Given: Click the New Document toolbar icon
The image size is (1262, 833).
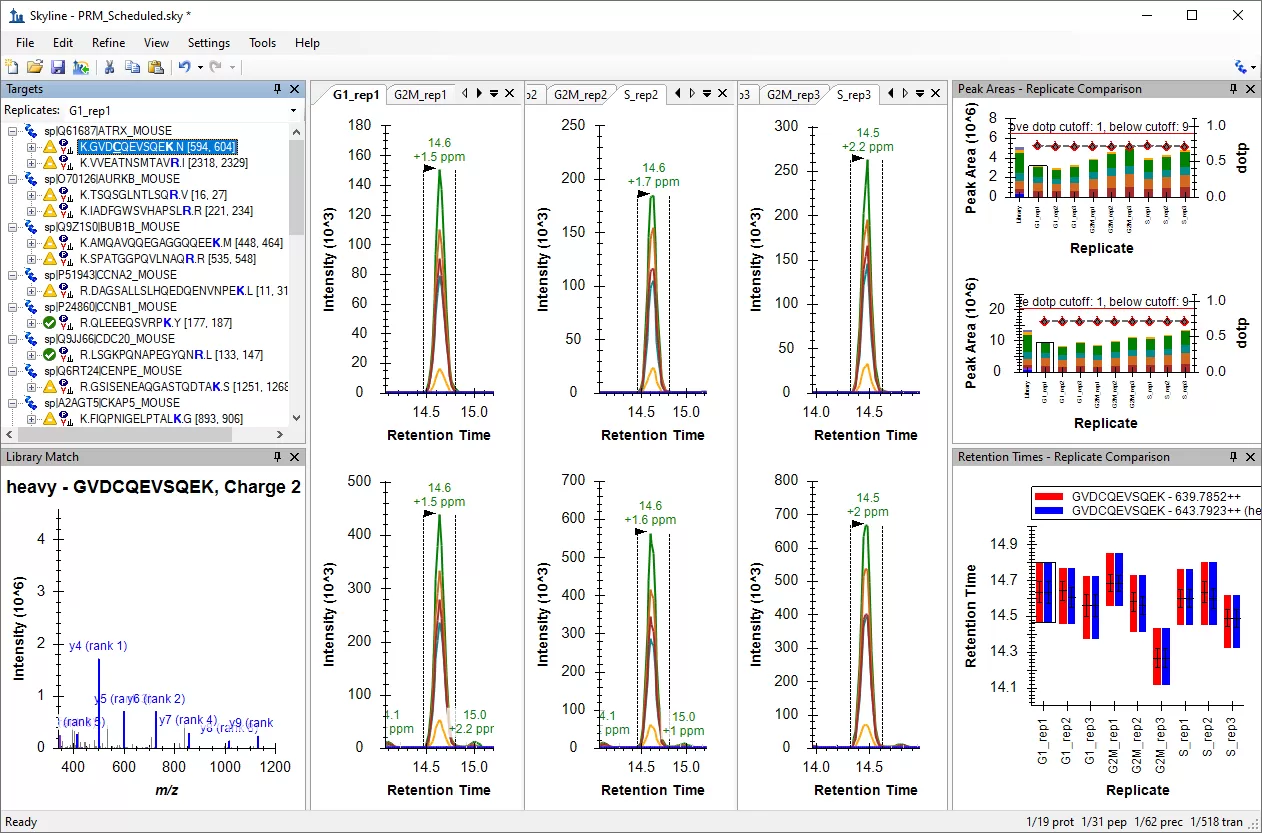Looking at the screenshot, I should tap(12, 67).
